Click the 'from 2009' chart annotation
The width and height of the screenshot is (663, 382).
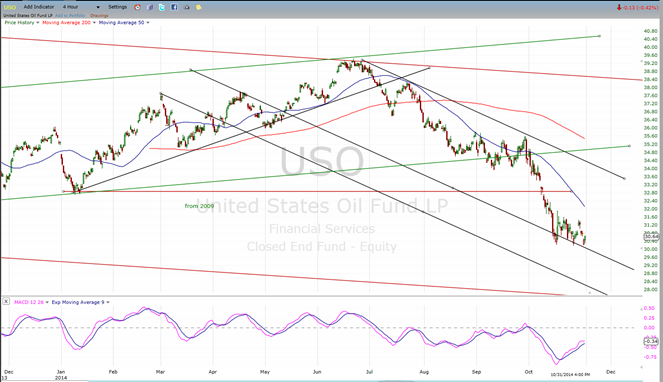pos(199,206)
